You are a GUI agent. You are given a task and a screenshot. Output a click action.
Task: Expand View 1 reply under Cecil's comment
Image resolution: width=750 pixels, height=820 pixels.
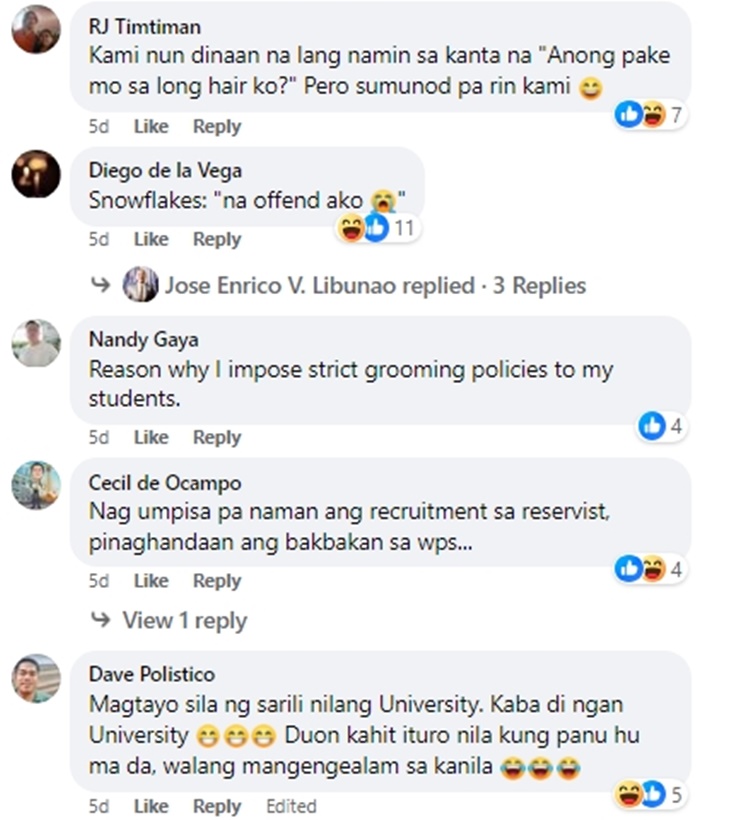click(x=184, y=621)
